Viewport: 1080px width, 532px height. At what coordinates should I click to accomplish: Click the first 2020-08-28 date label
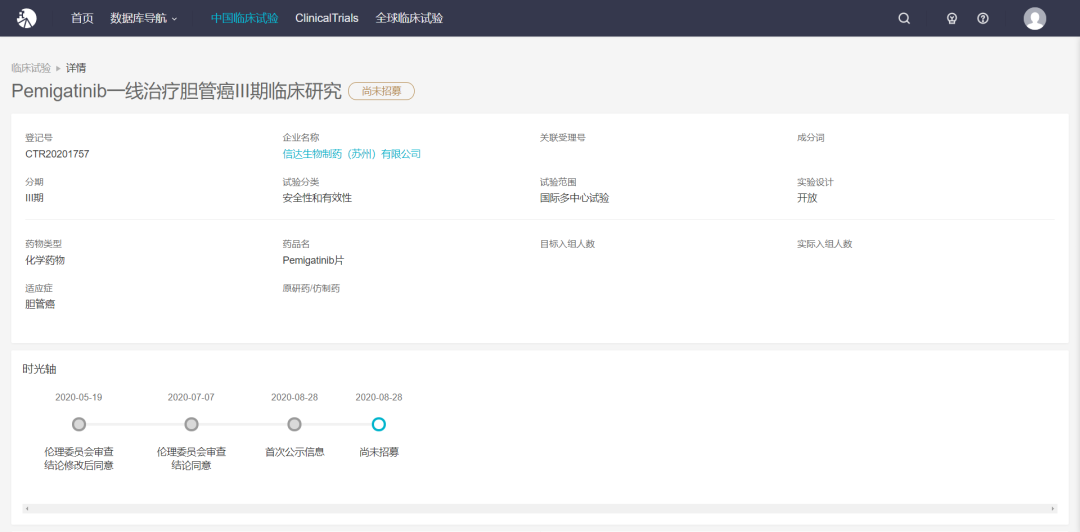coord(294,398)
